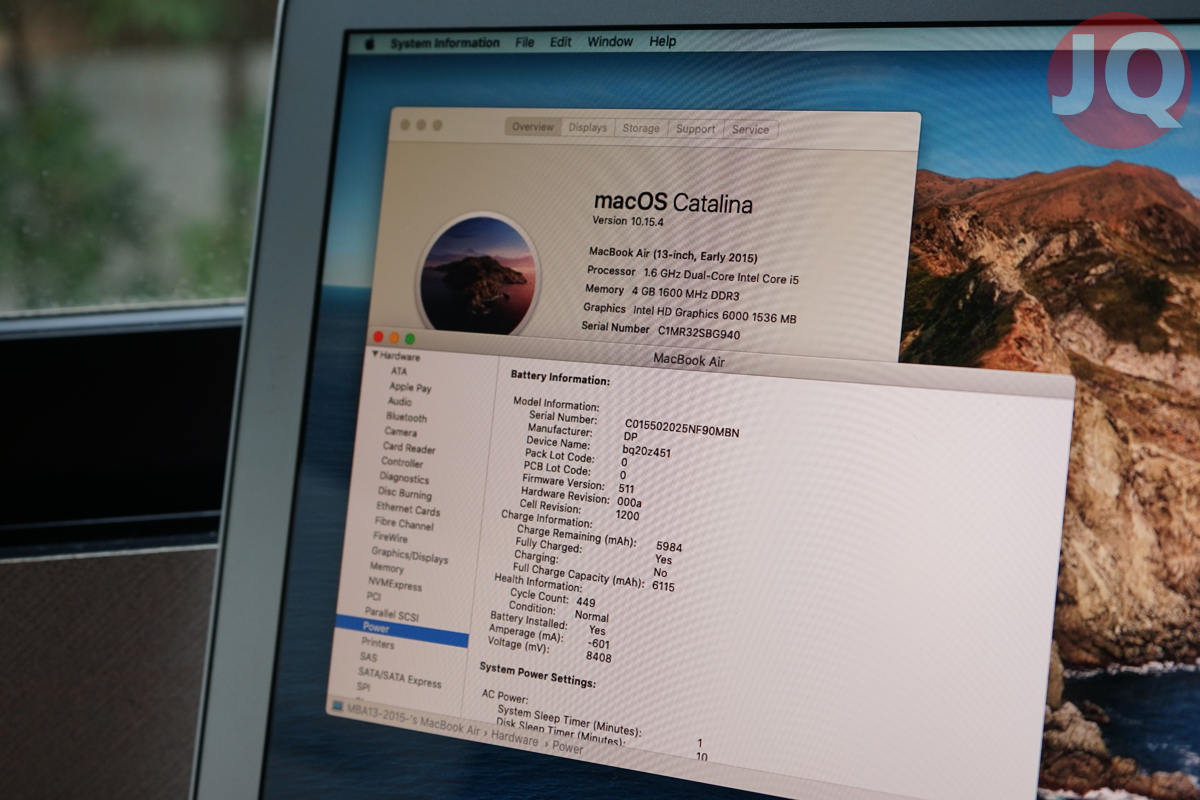Click the Full Charge Capacity value 6115

[663, 586]
